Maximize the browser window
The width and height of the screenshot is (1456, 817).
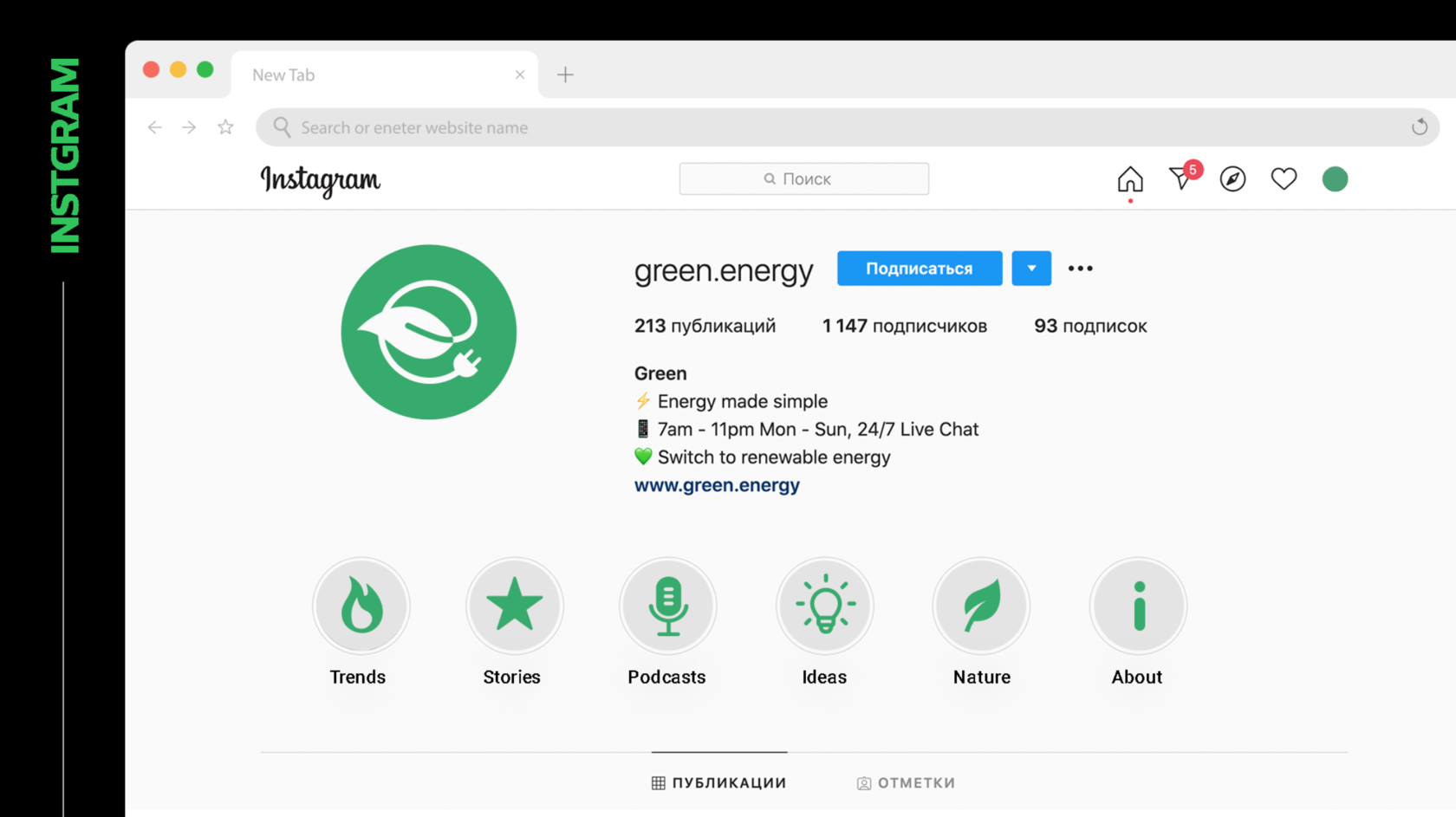tap(205, 69)
